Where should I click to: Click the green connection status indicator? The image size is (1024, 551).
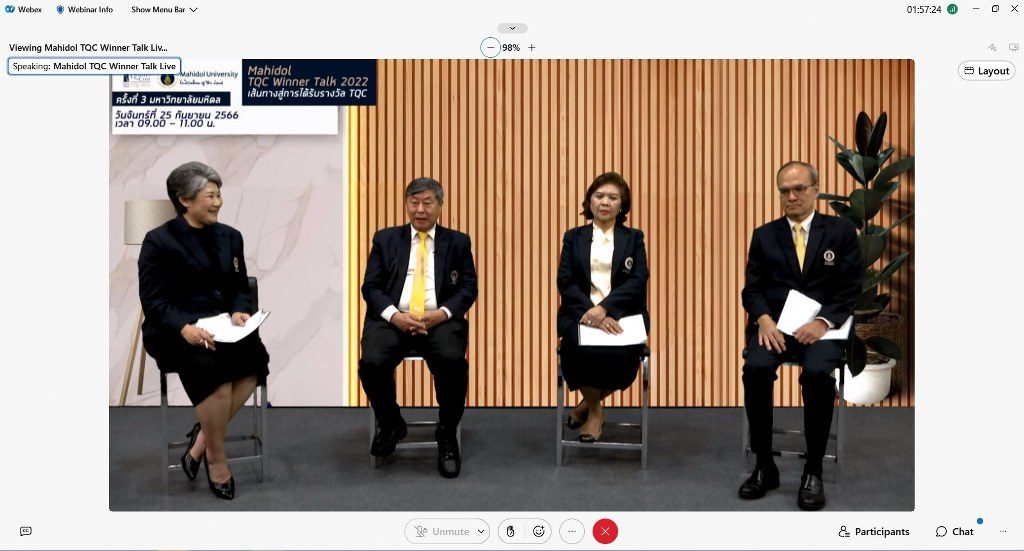coord(952,9)
